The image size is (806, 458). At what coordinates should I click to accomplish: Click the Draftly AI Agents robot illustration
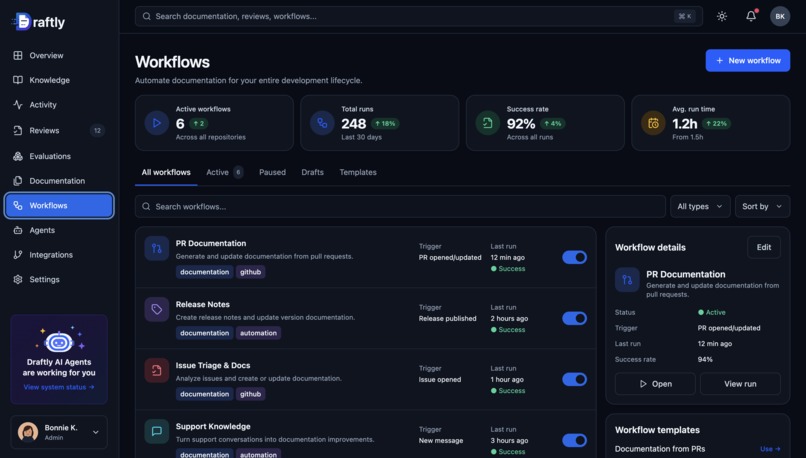(x=59, y=340)
